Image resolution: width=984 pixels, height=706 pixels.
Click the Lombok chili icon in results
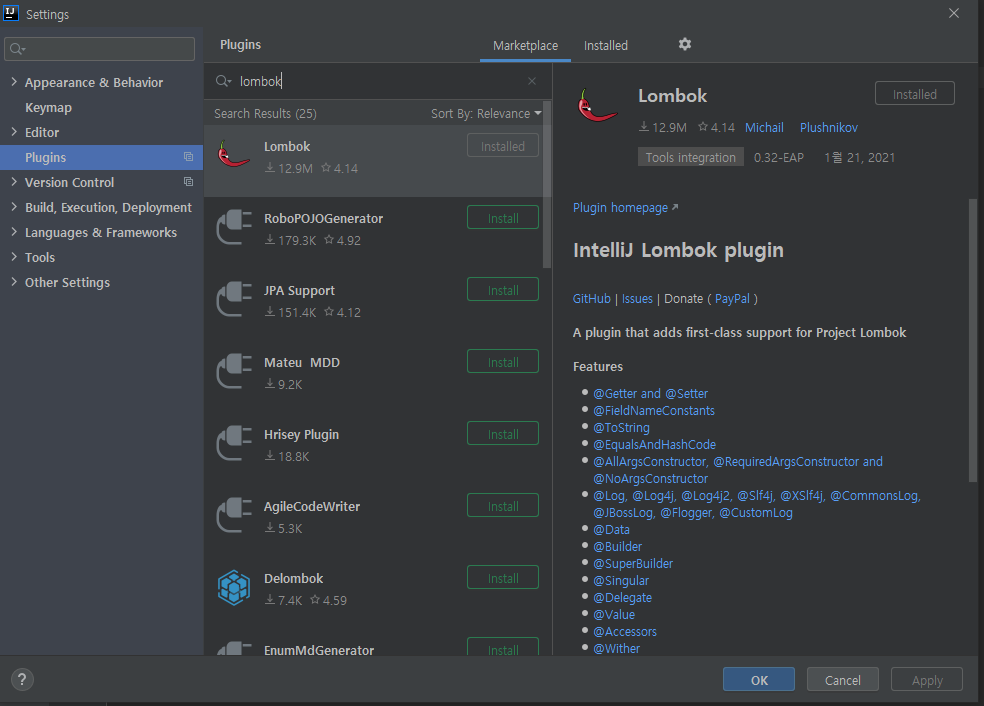pos(233,154)
